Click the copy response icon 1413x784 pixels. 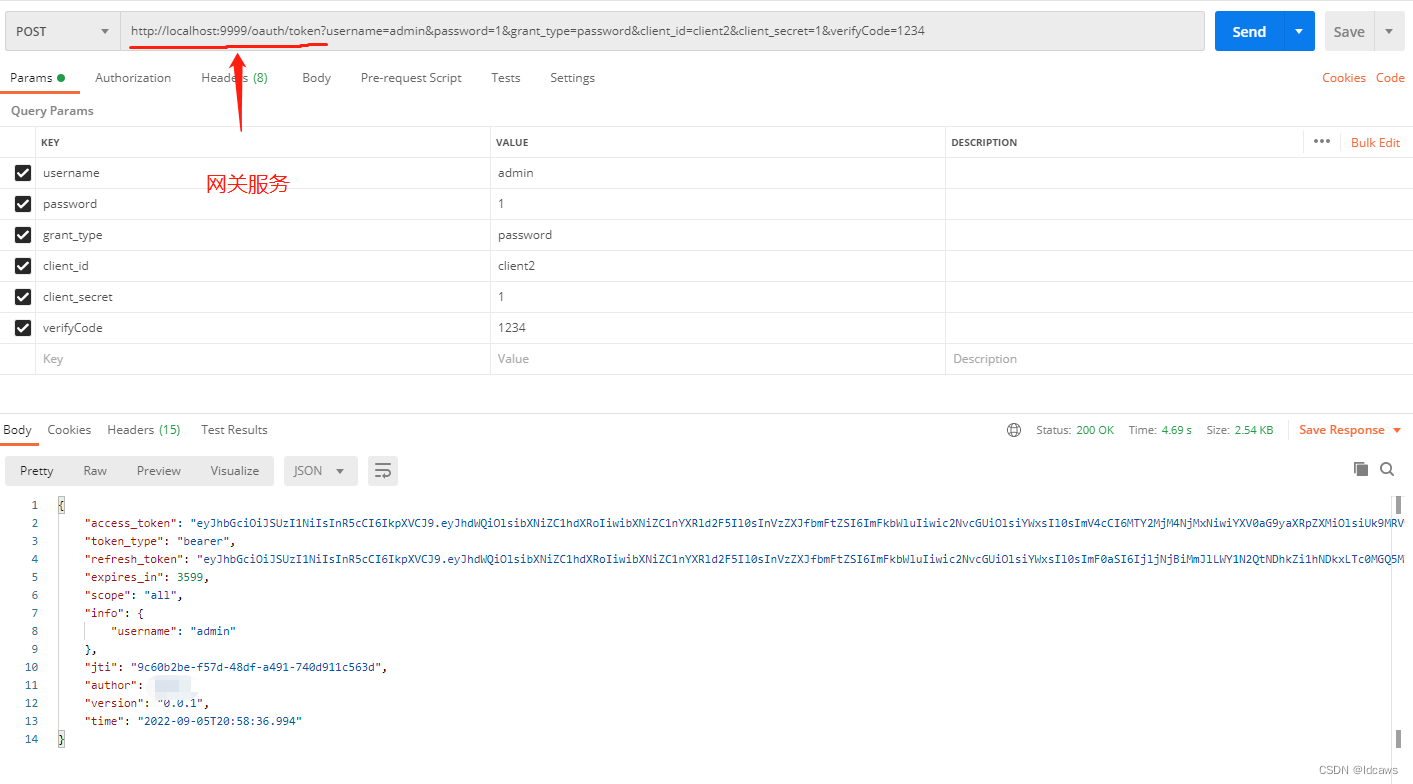[1361, 469]
